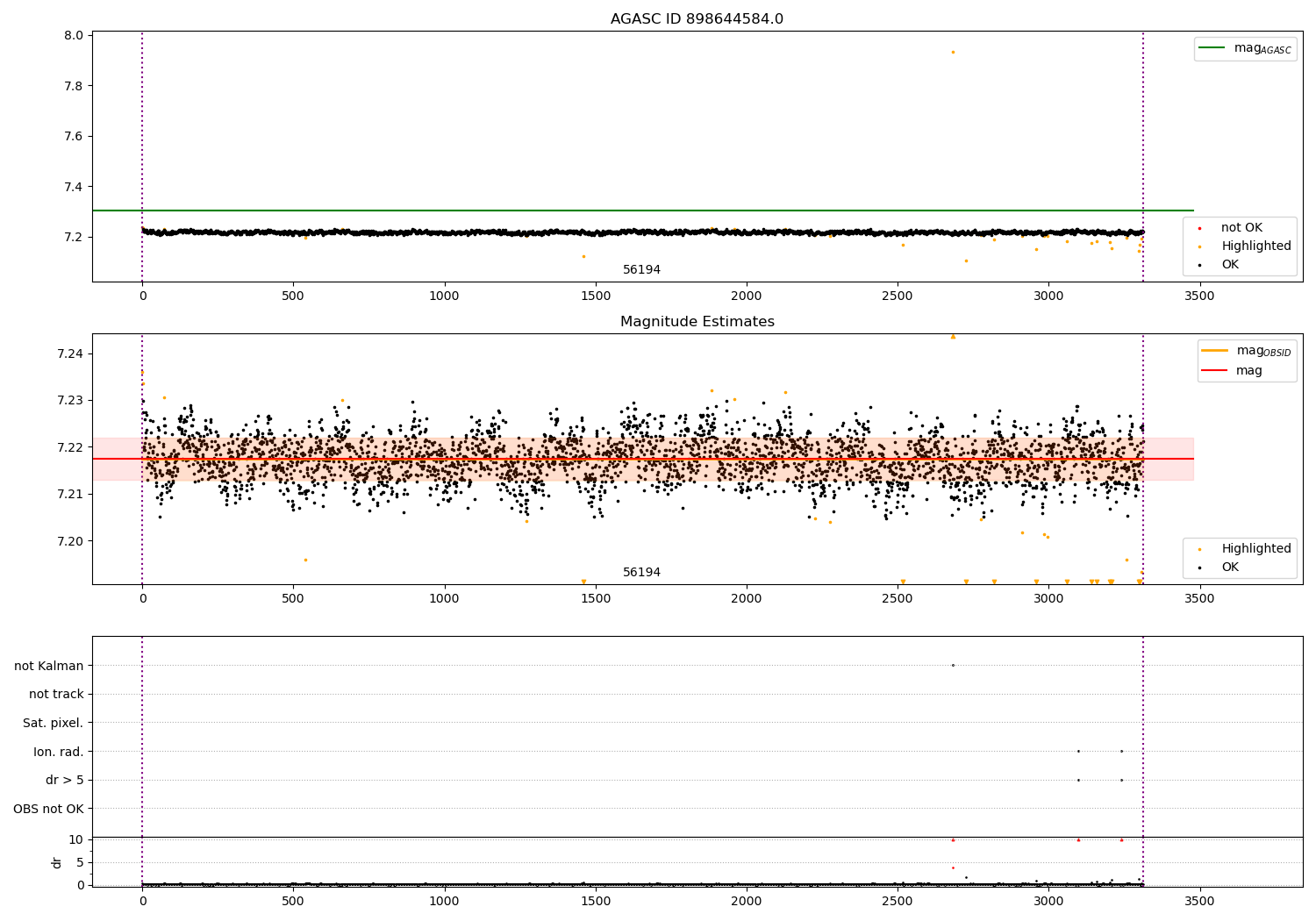Click the 'not Kalman' flag data point

click(x=953, y=665)
